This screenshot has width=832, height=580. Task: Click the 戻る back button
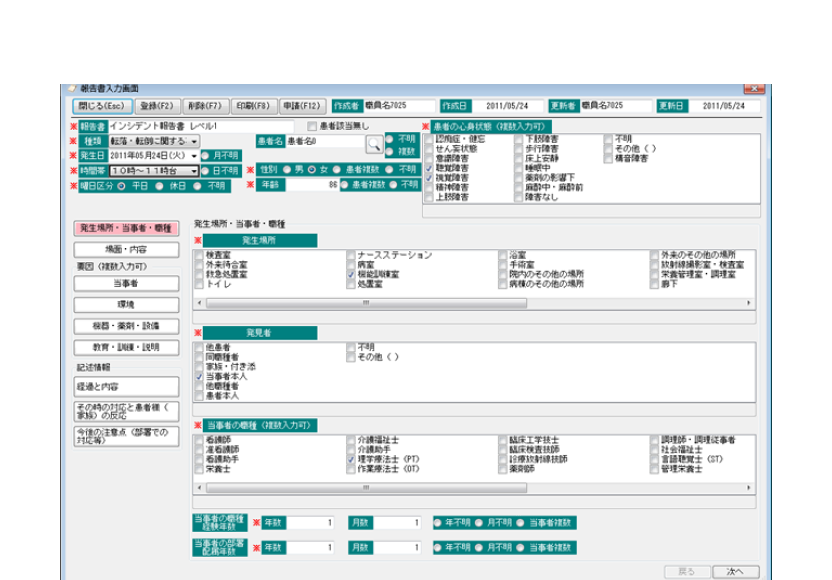pos(687,572)
